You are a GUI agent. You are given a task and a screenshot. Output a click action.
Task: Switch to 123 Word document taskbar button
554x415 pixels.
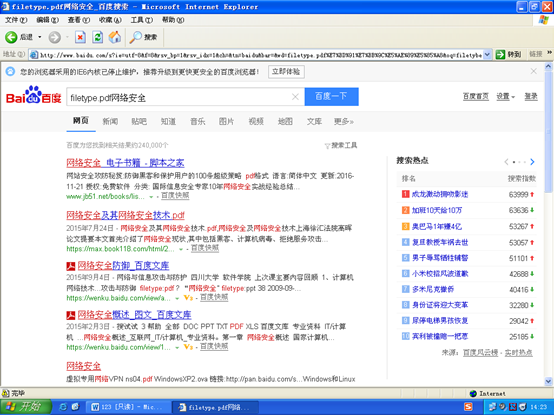click(x=129, y=407)
